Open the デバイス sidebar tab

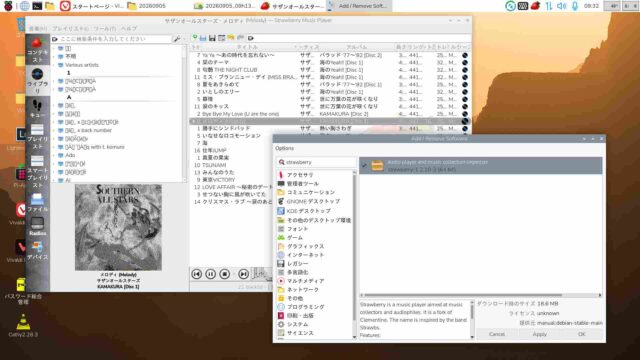point(37,251)
